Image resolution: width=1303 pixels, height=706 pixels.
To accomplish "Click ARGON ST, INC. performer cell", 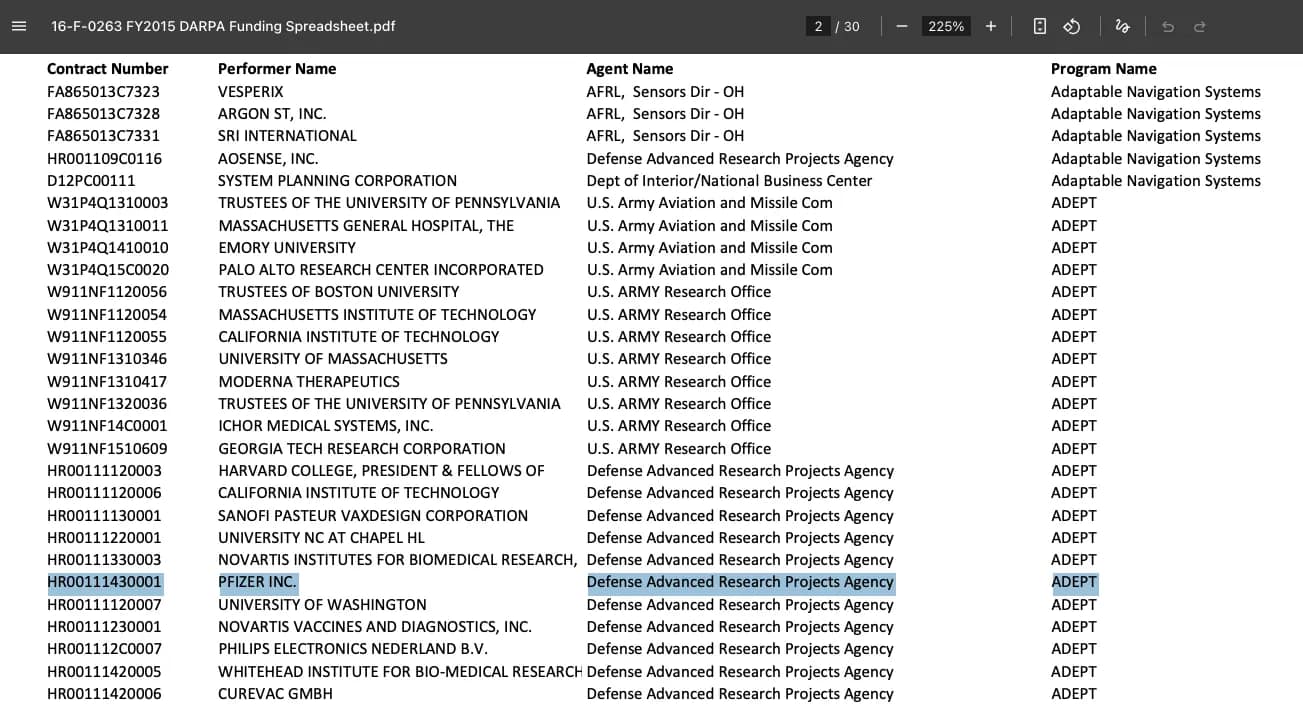I will point(272,114).
